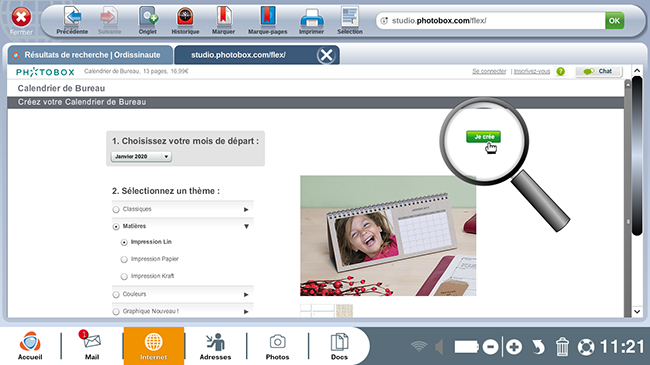650x365 pixels.
Task: Select the Matières theme radio button
Action: [116, 226]
